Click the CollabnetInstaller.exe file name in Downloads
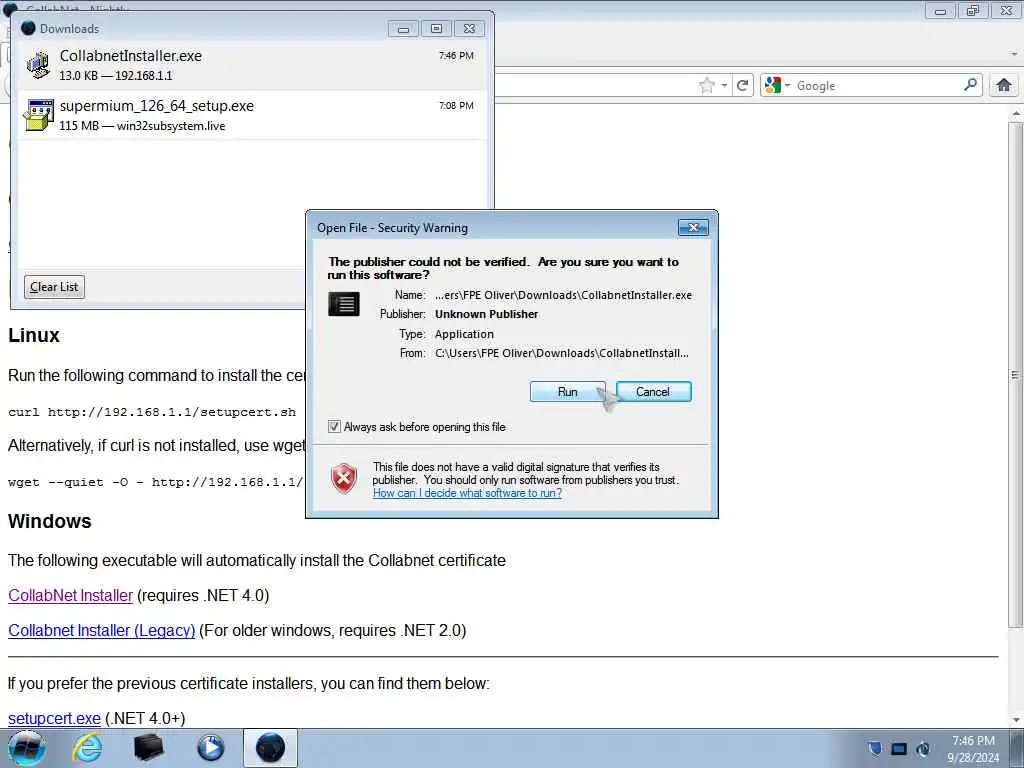 click(131, 56)
